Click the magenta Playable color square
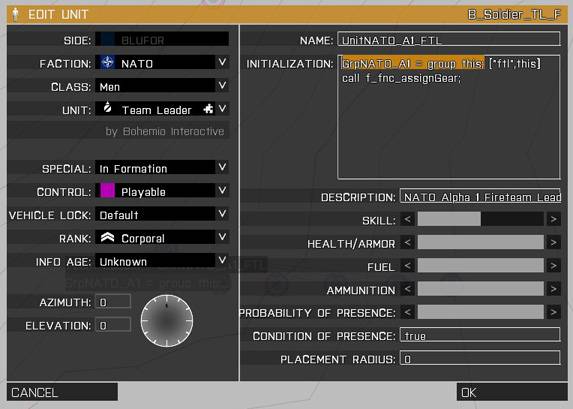The image size is (573, 409). coord(107,191)
